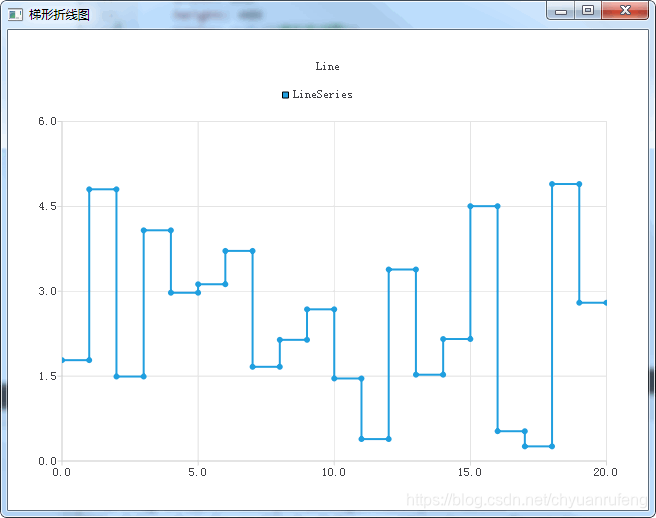Click x-axis label 20.0
The width and height of the screenshot is (656, 518).
click(x=605, y=472)
